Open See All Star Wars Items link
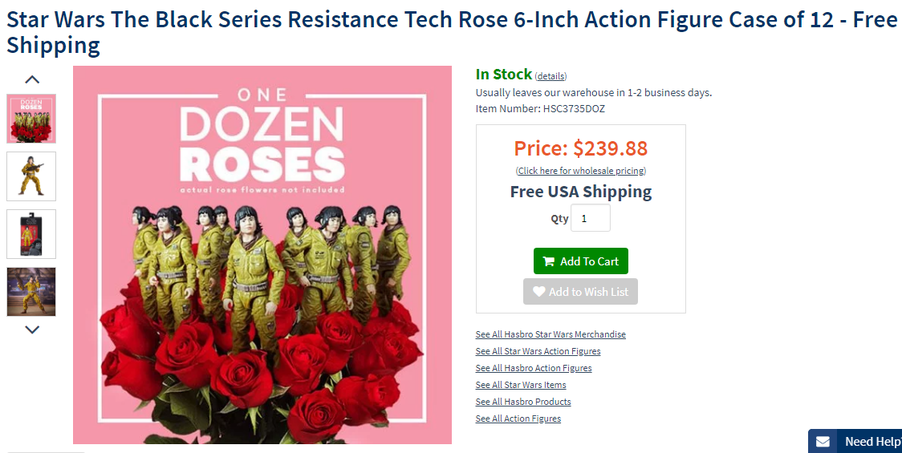902x453 pixels. coord(521,385)
